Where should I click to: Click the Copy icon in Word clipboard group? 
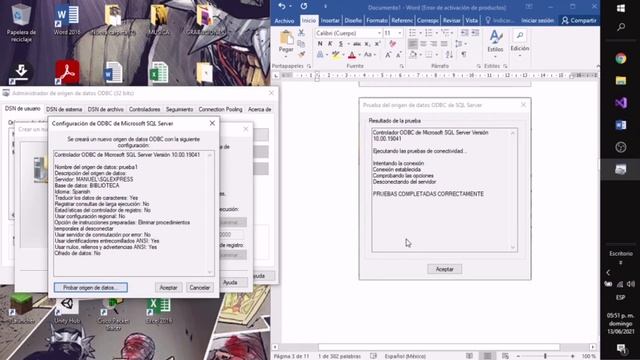click(x=301, y=44)
